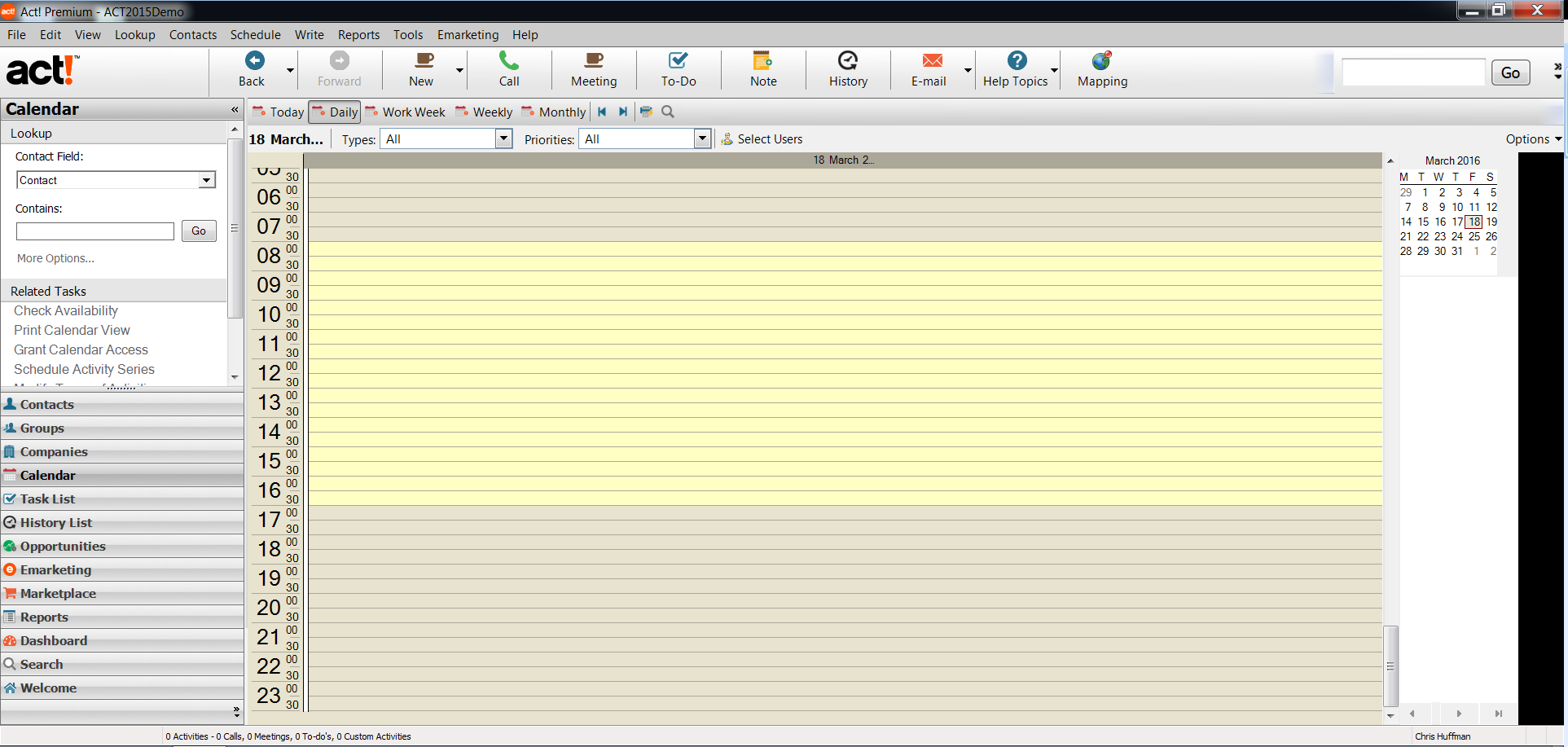Expand the New button dropdown arrow
Image resolution: width=1568 pixels, height=747 pixels.
[459, 70]
